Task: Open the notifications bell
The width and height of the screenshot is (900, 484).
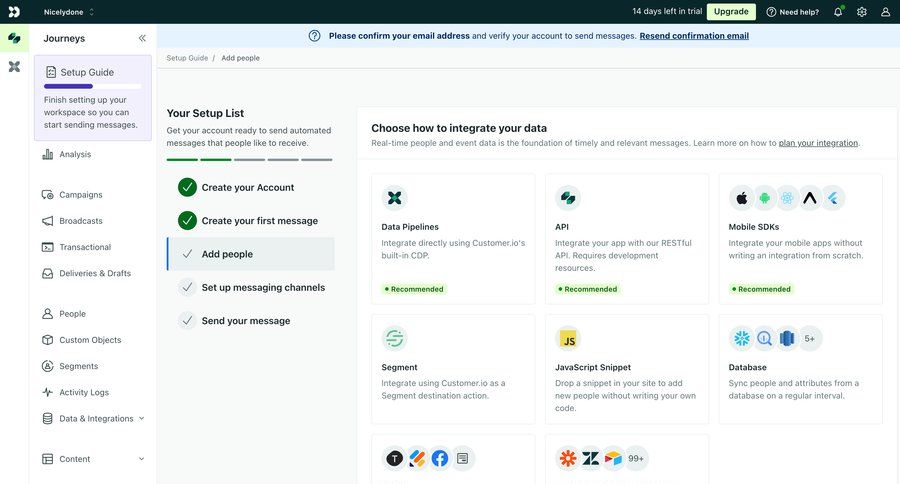Action: click(838, 11)
